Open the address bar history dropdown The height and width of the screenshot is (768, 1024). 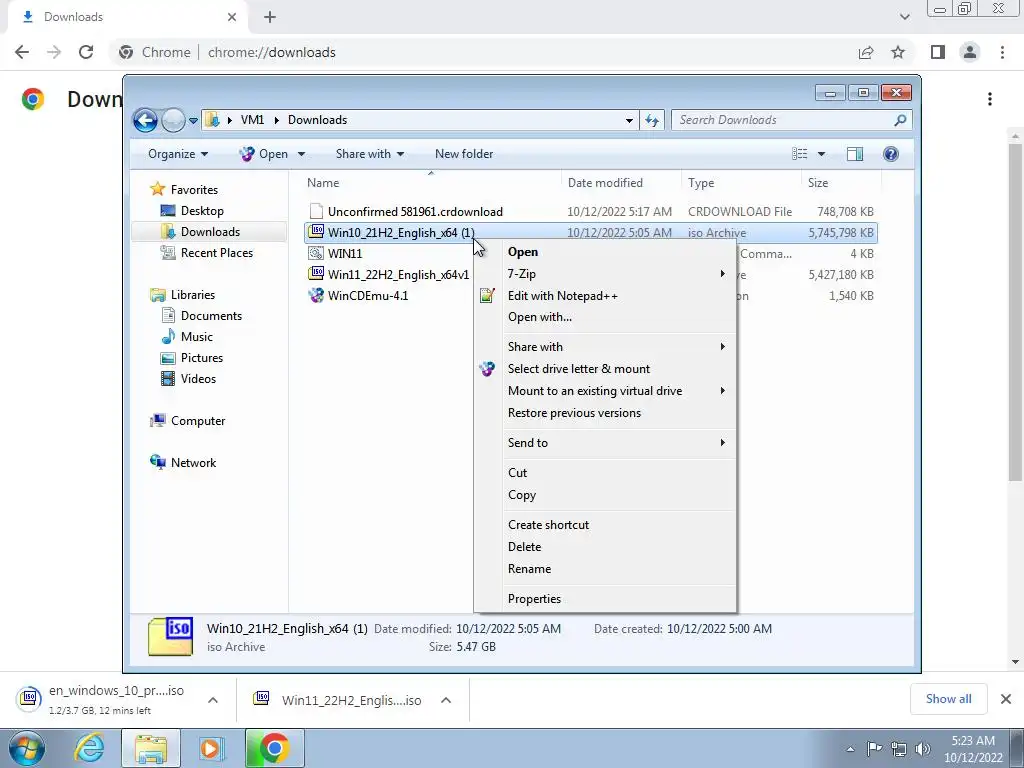(629, 120)
